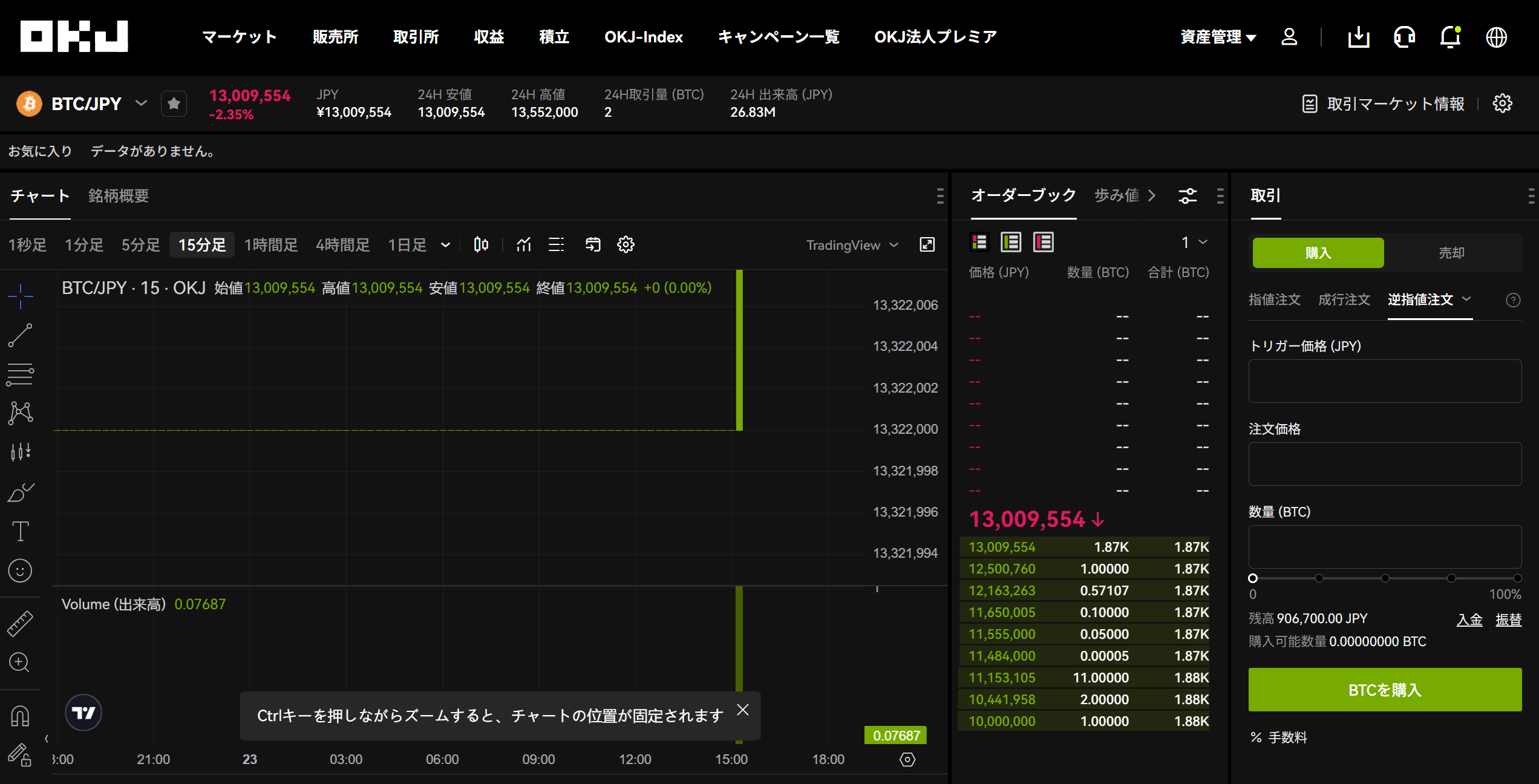Image resolution: width=1539 pixels, height=784 pixels.
Task: Click the quantity percentage slider handle
Action: 1253,578
